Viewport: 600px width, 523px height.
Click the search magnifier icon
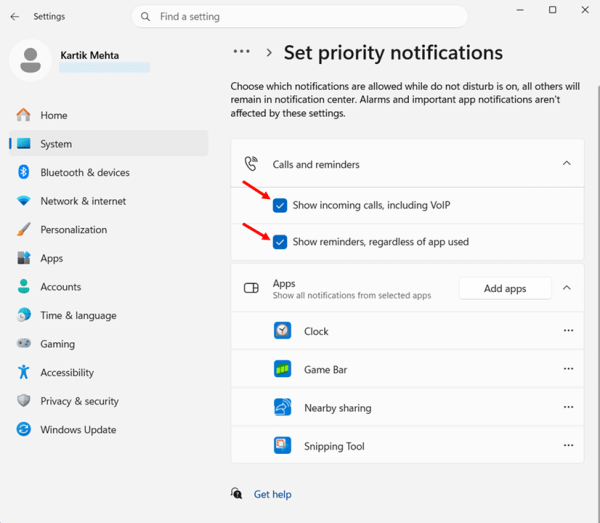[145, 17]
